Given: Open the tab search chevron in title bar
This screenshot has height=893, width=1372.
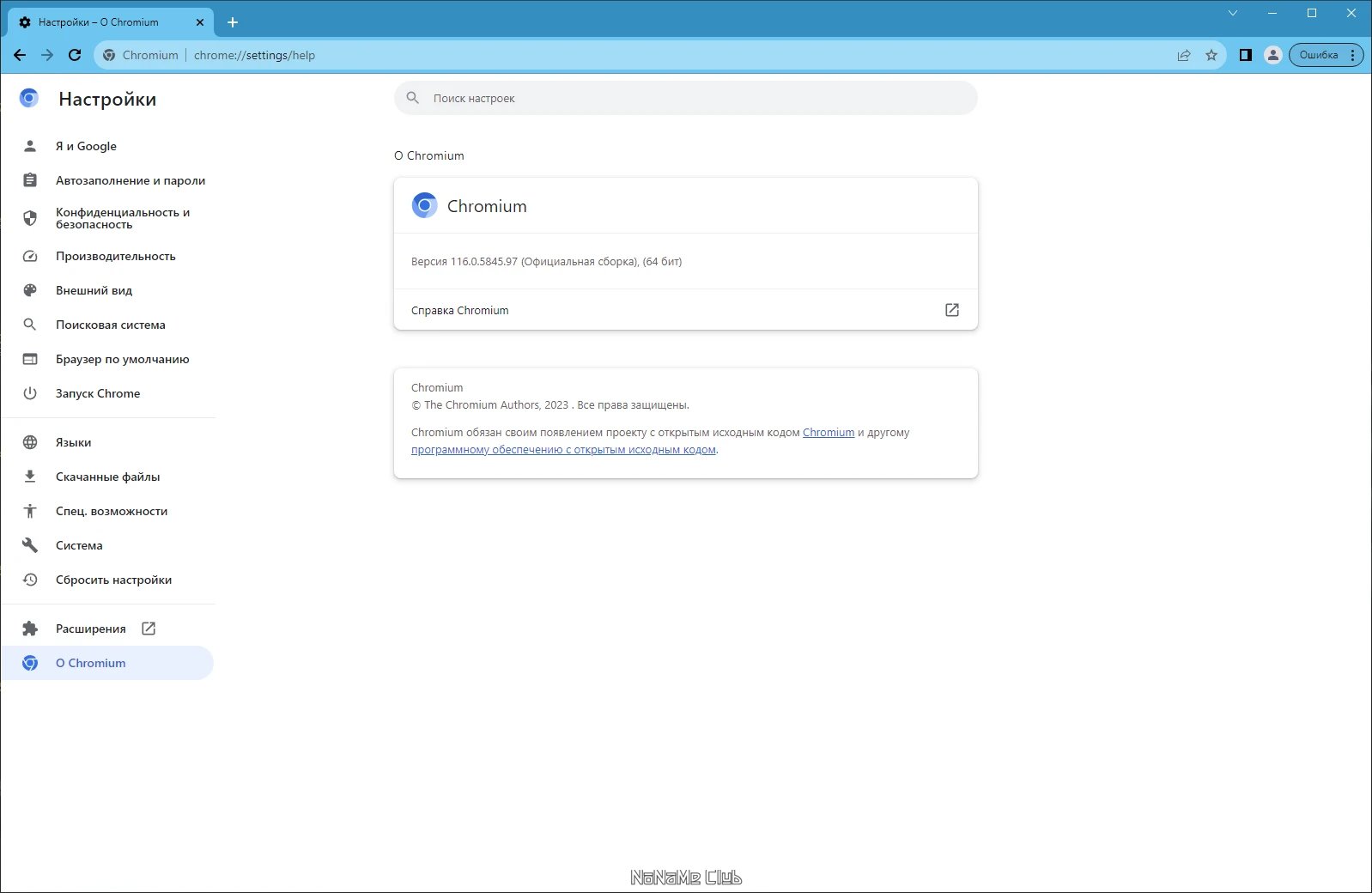Looking at the screenshot, I should coord(1233,13).
